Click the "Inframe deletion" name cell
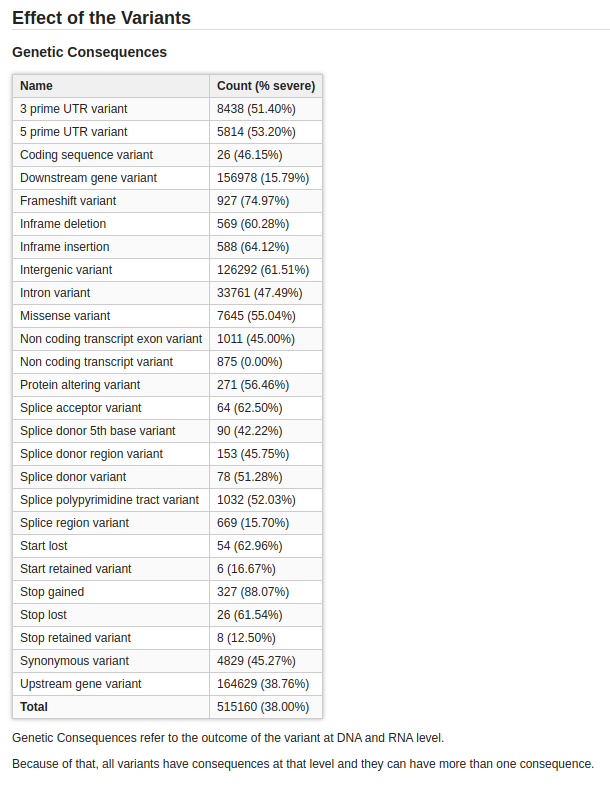Screen dimensions: 610x792 pos(63,224)
